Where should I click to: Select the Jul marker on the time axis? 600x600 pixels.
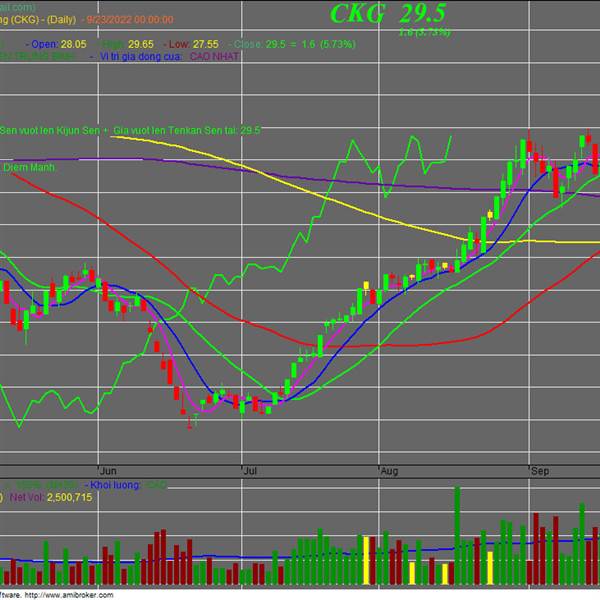click(x=250, y=471)
